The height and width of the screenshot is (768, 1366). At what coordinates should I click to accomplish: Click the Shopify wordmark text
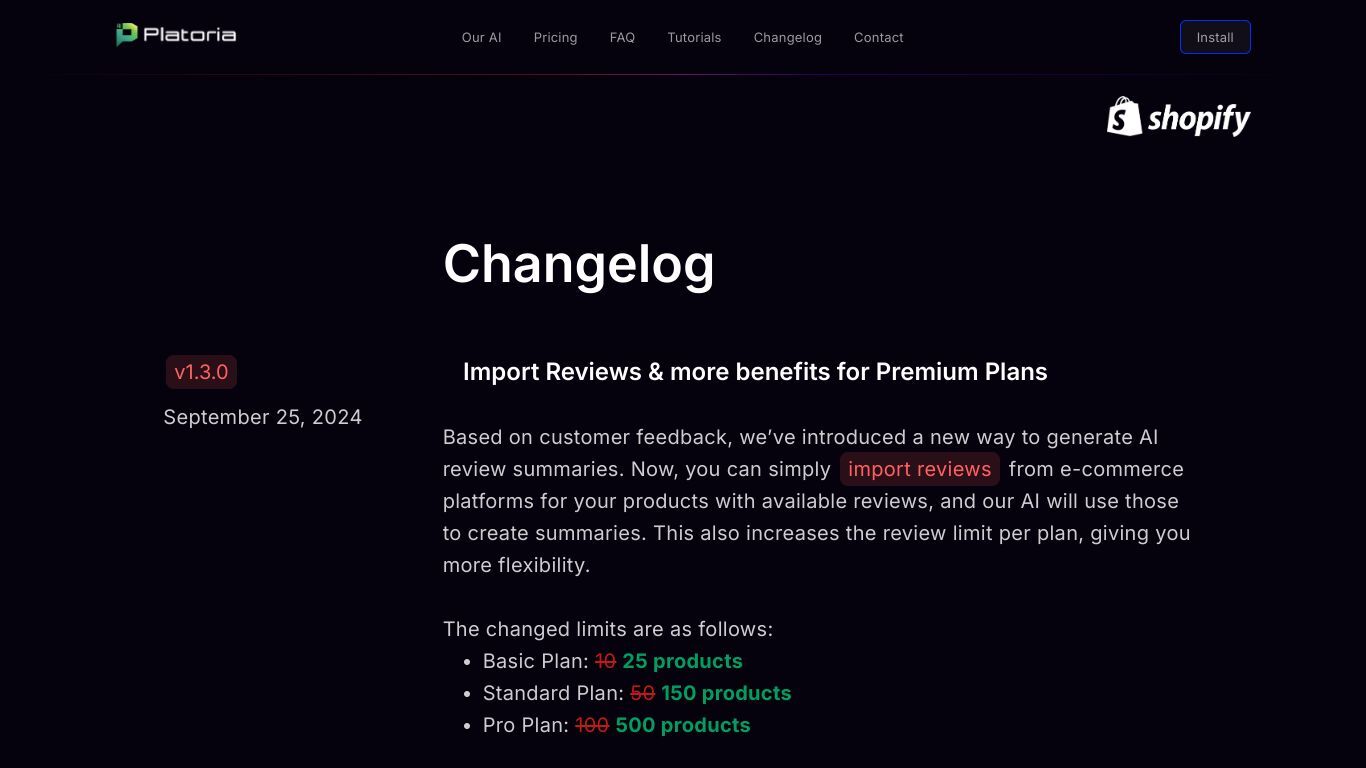pyautogui.click(x=1199, y=119)
